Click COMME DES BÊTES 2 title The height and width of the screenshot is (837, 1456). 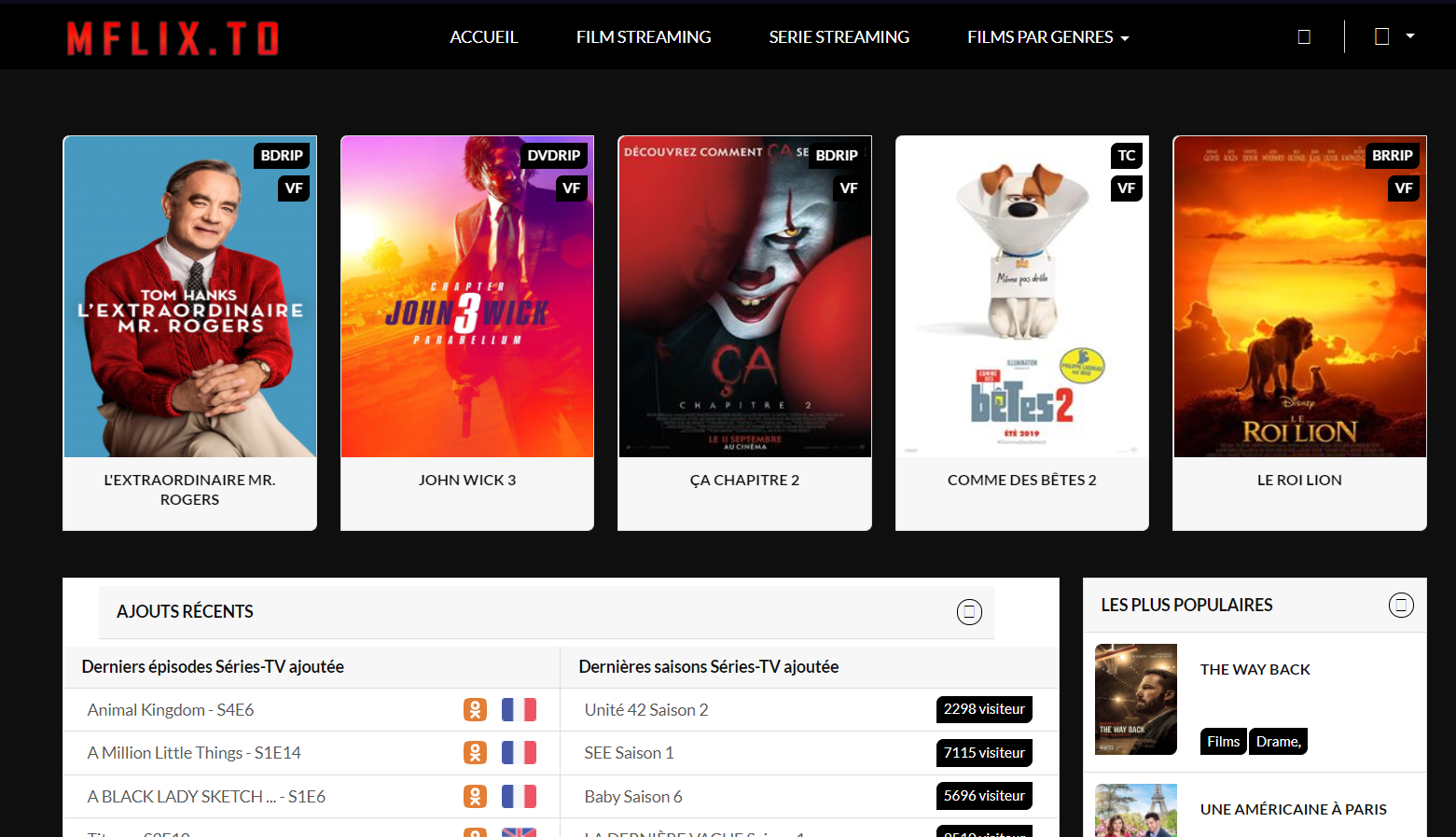(x=1022, y=480)
